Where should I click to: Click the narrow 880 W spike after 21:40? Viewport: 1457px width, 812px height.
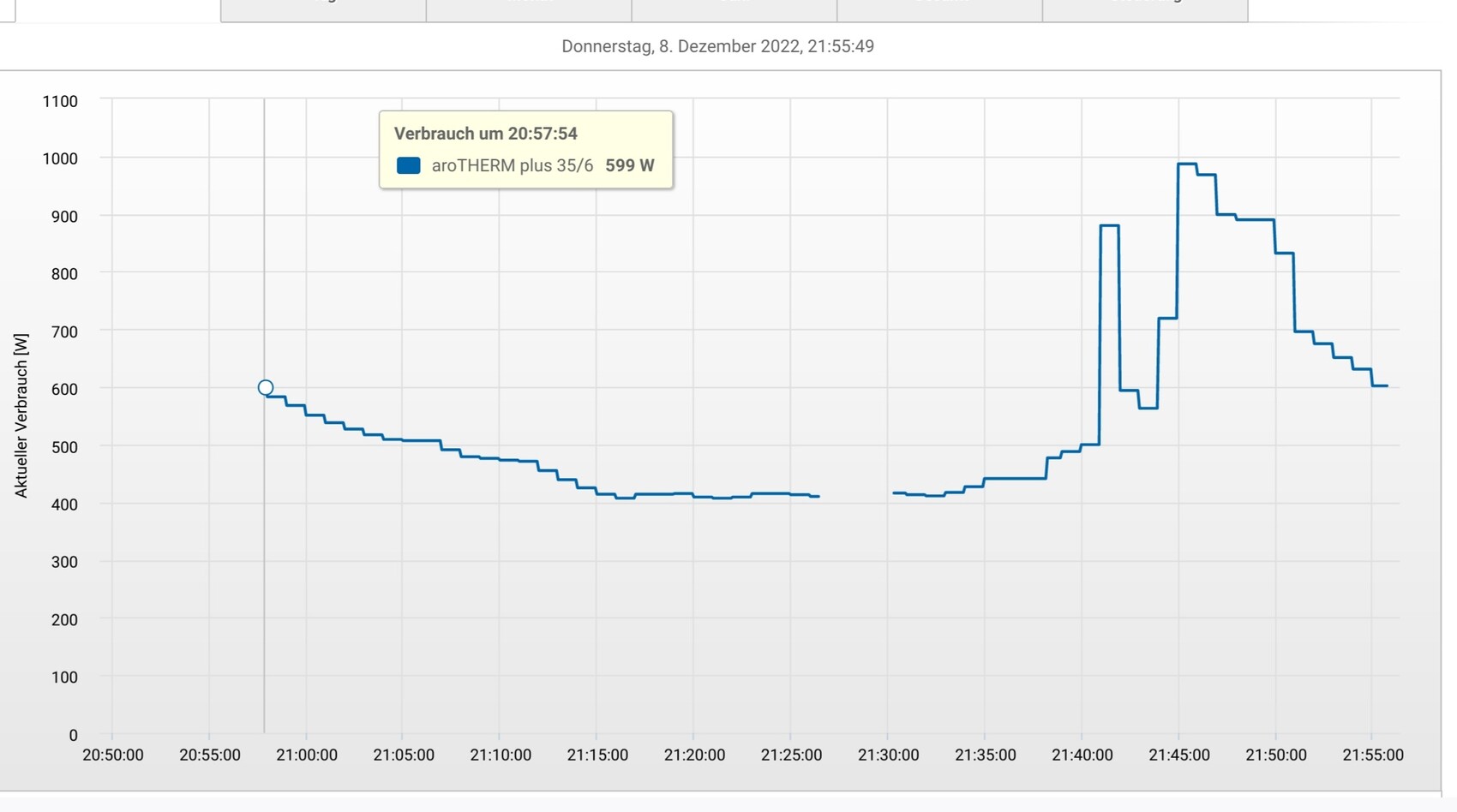pyautogui.click(x=1109, y=226)
